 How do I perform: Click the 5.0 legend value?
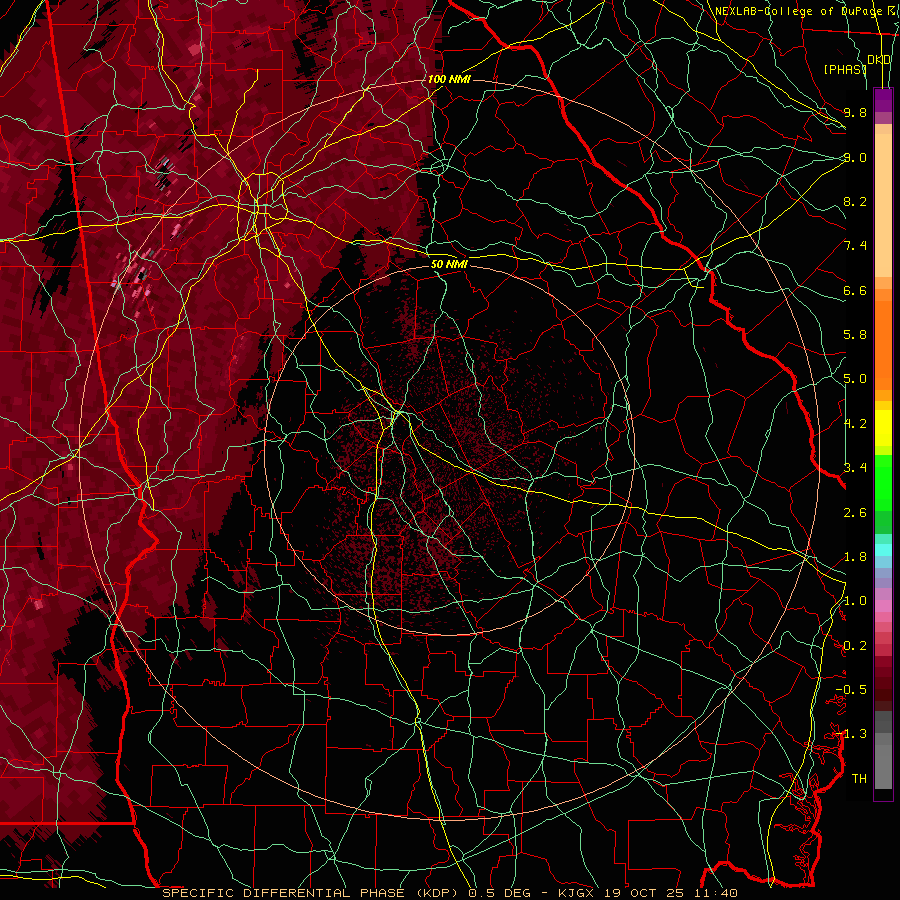pyautogui.click(x=855, y=379)
